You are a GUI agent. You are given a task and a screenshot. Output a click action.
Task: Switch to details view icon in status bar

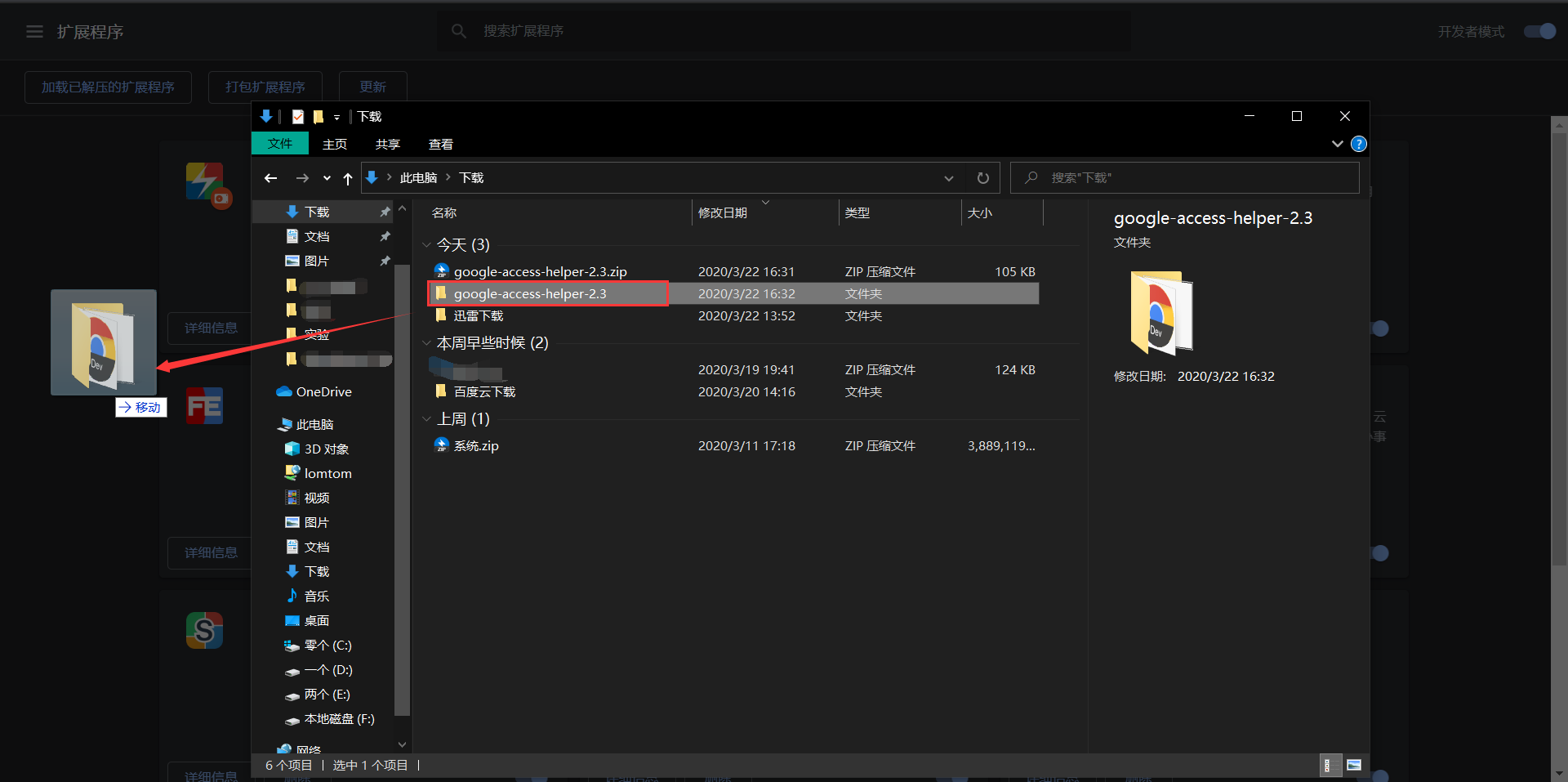pos(1330,765)
